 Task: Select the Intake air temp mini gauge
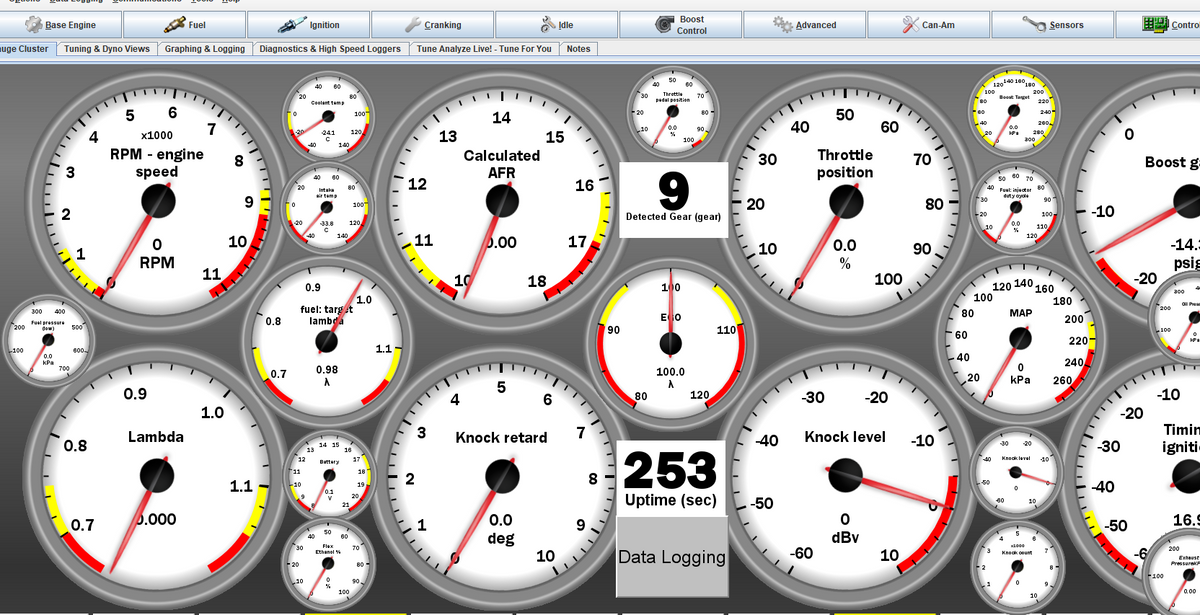point(327,207)
